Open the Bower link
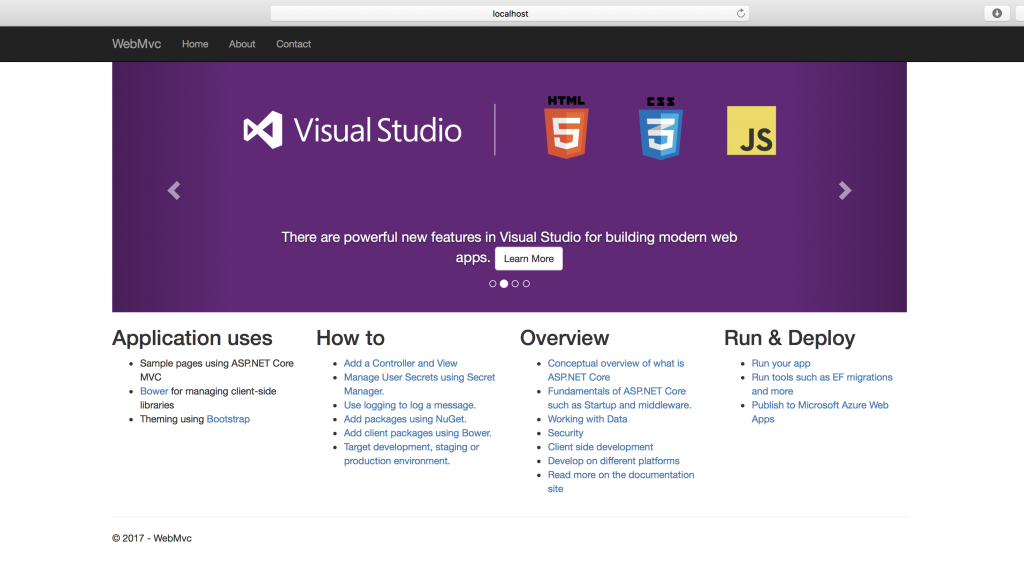Viewport: 1024px width, 566px height. tap(154, 391)
